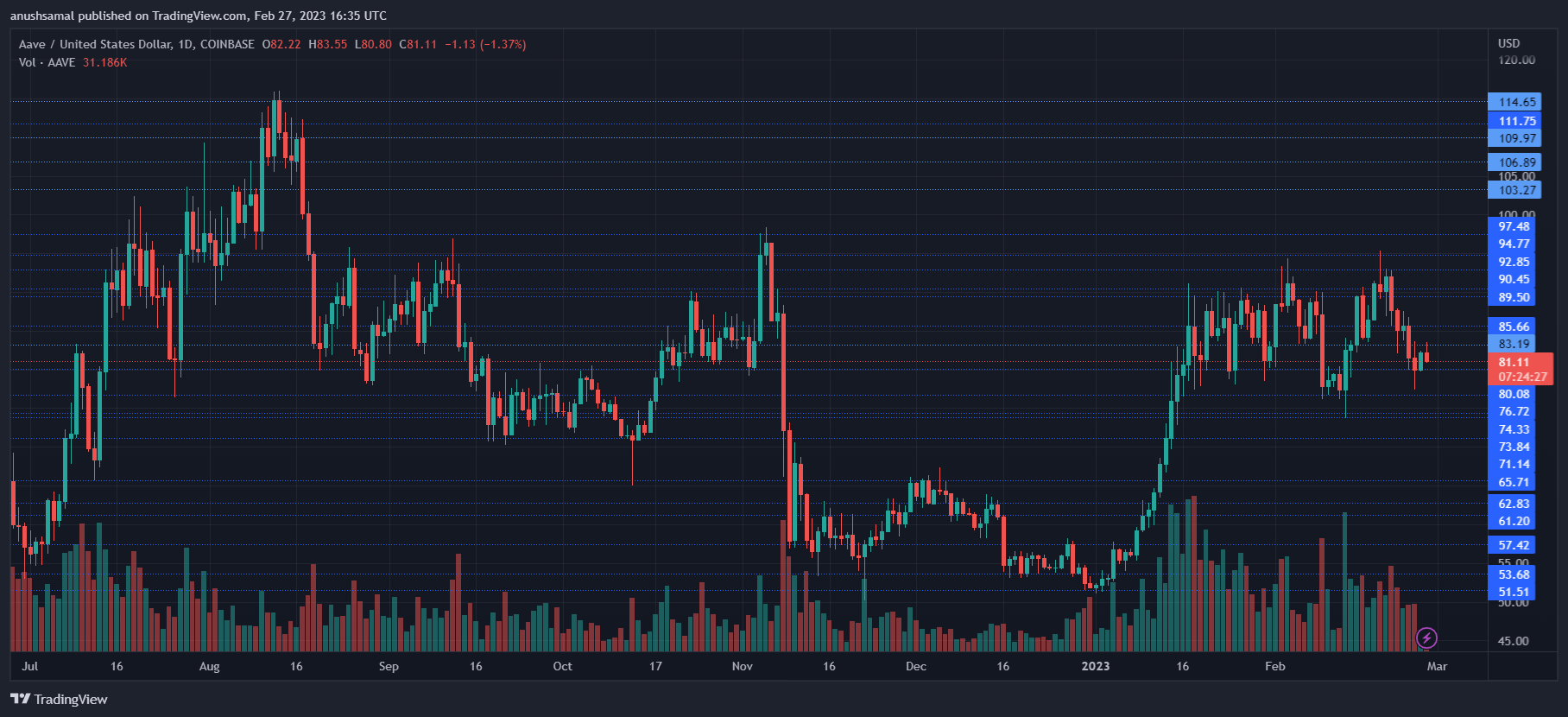Click the 103.27 price level label
The height and width of the screenshot is (717, 1568).
[1517, 190]
